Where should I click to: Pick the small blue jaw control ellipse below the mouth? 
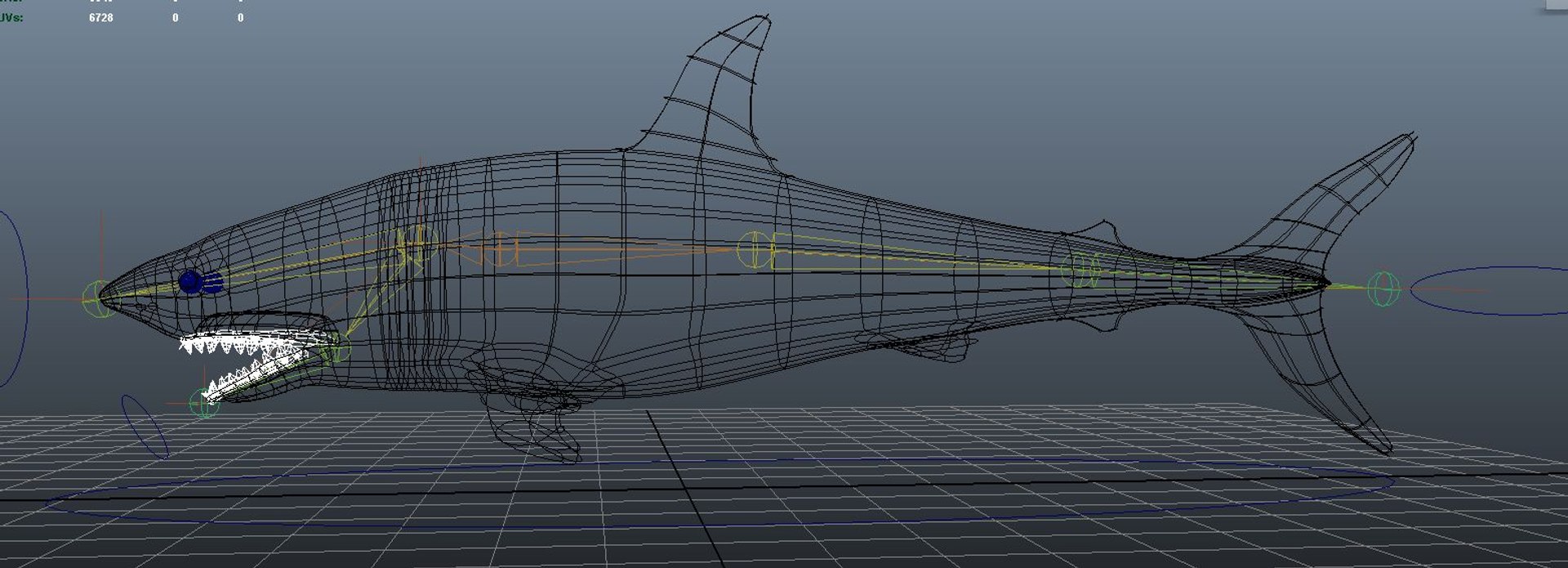click(145, 427)
